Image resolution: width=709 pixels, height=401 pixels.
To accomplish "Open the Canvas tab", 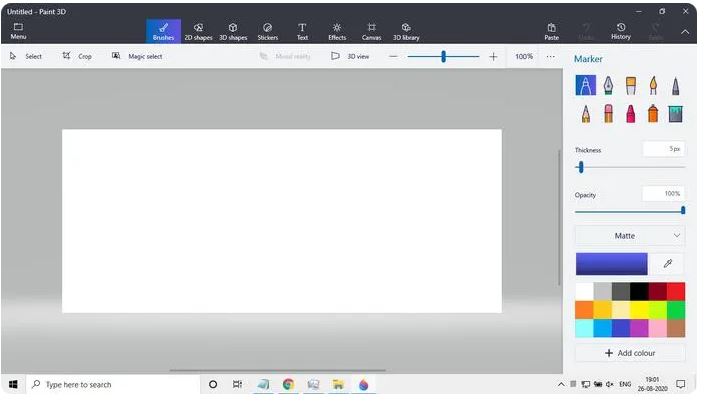I will 371,31.
